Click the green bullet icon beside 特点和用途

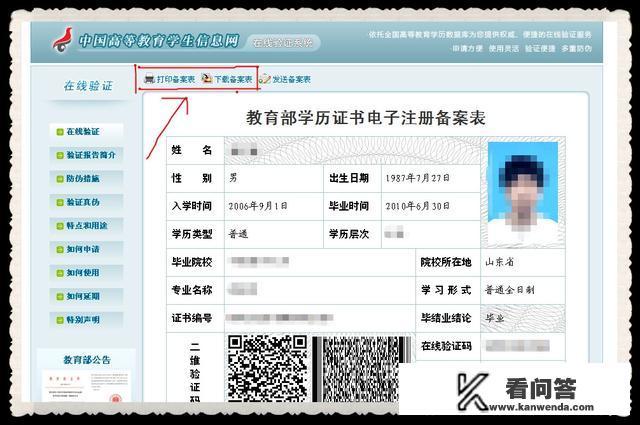point(60,226)
